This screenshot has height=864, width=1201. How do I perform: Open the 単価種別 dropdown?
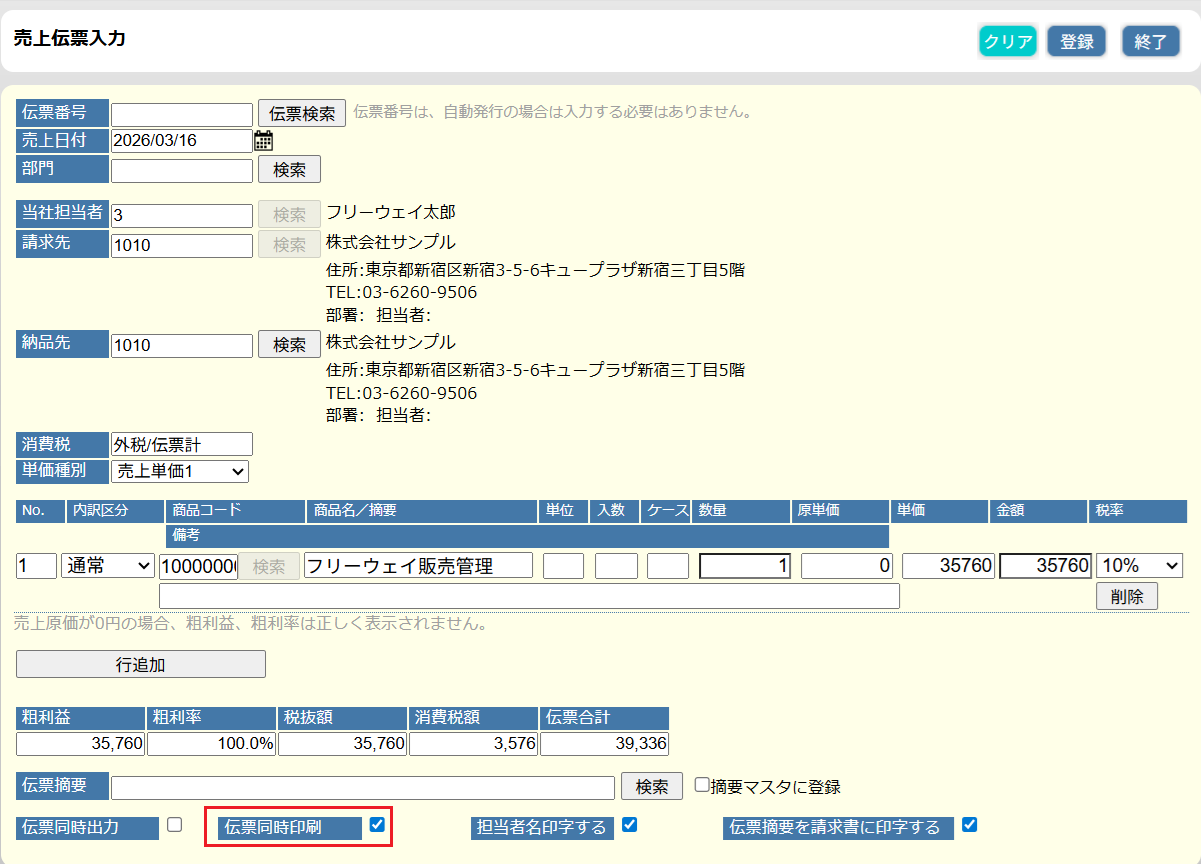pos(180,471)
